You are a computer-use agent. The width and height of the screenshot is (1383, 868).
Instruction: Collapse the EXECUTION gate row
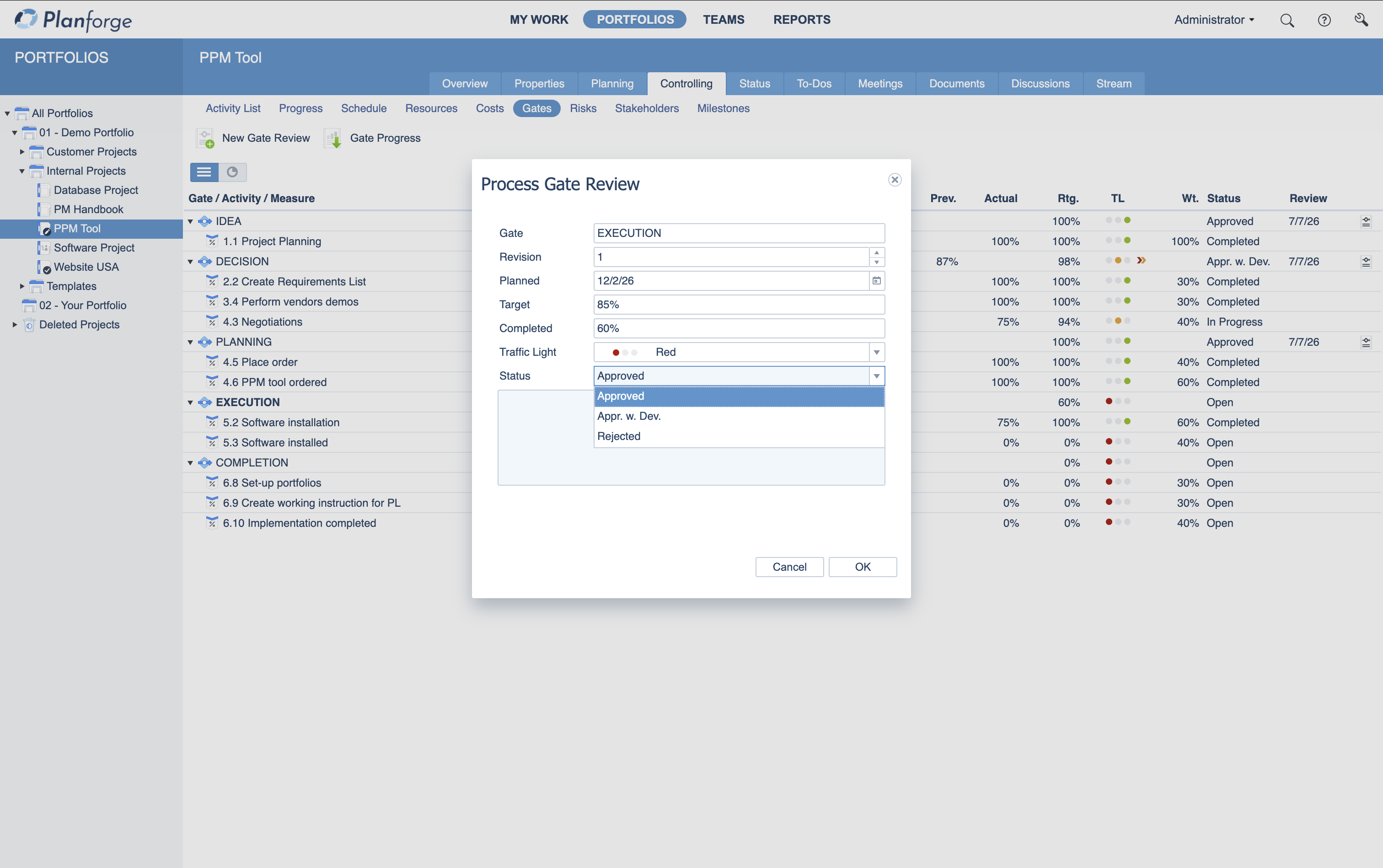191,402
